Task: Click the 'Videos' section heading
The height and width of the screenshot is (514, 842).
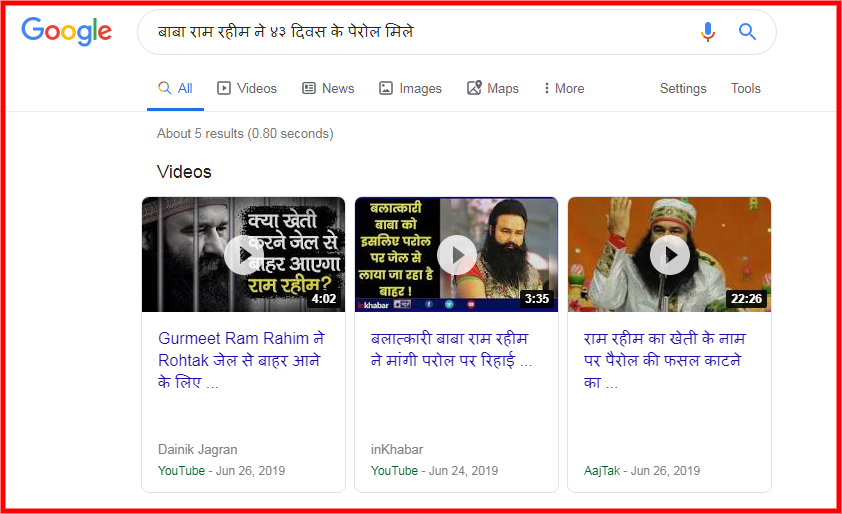Action: (184, 172)
